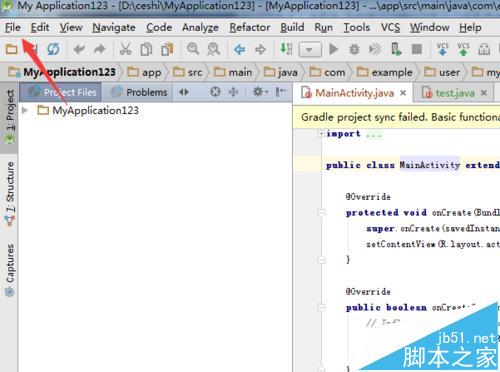Viewport: 500px width, 372px height.
Task: Select the user breadcrumb folder
Action: click(x=442, y=72)
